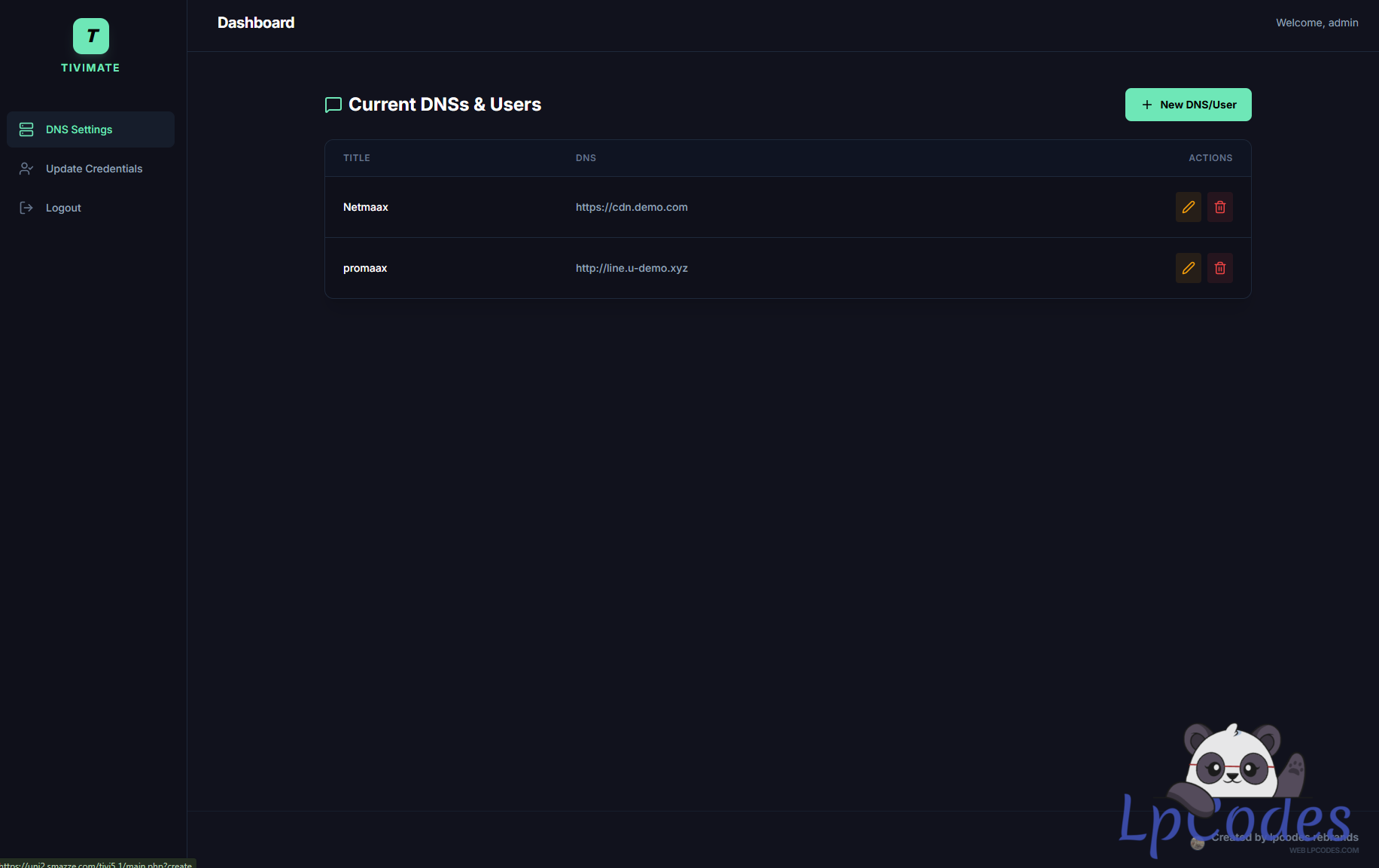Click the Logout arrow icon
This screenshot has width=1379, height=868.
[x=26, y=208]
